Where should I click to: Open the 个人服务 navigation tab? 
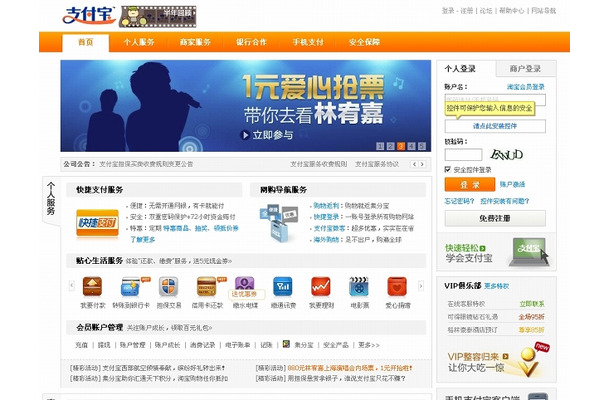(139, 42)
